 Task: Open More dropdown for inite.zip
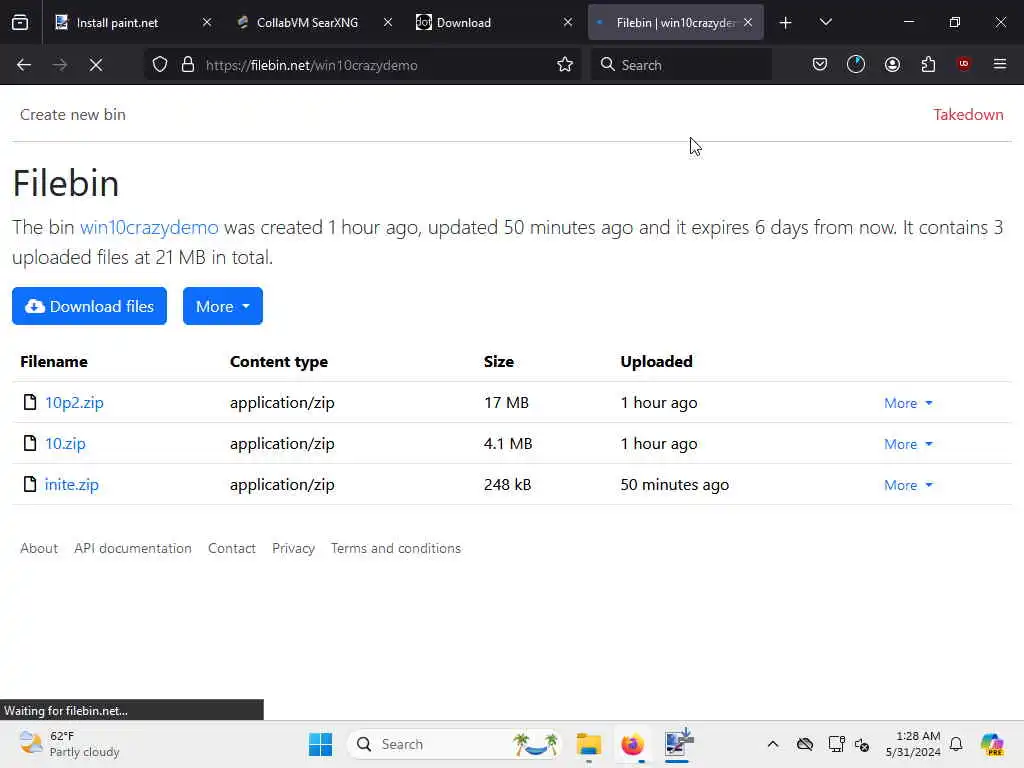coord(908,485)
